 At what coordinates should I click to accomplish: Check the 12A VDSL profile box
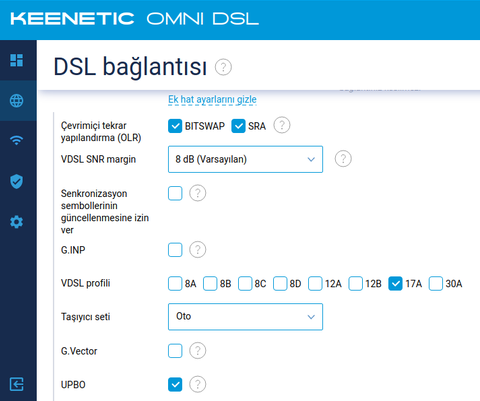[315, 283]
